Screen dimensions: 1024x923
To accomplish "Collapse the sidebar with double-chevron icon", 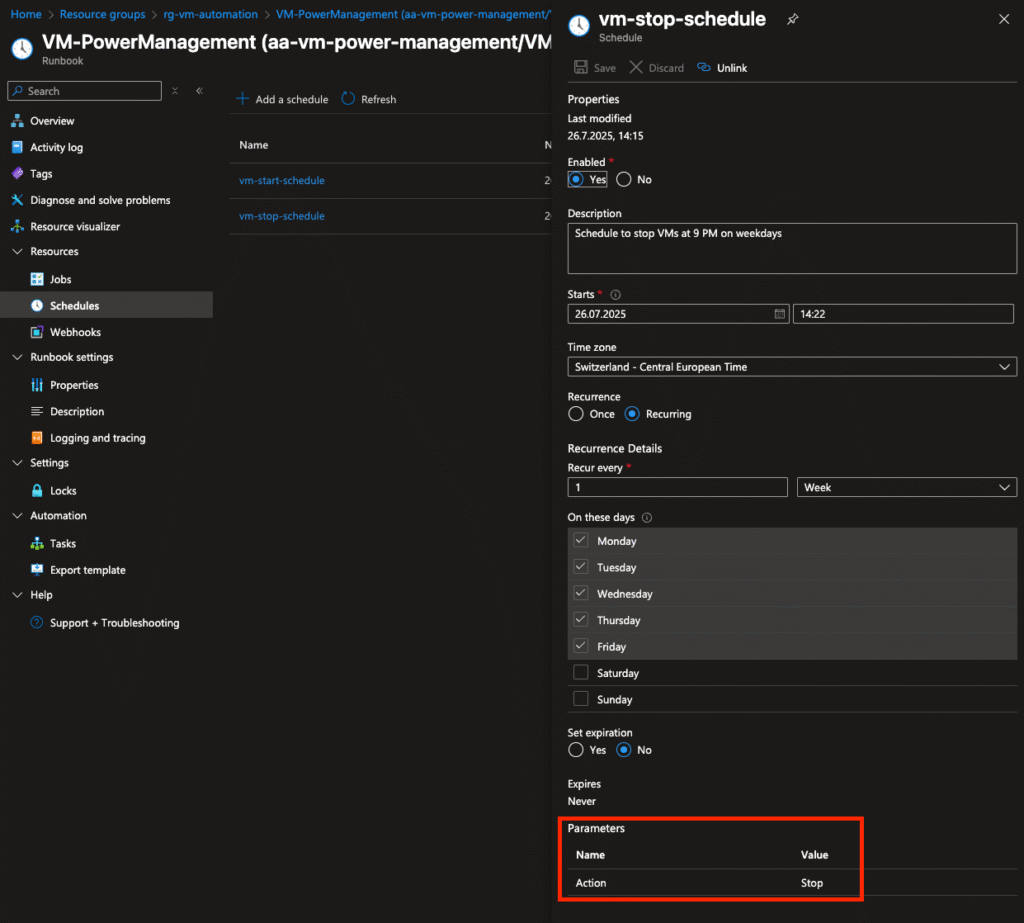I will coord(199,91).
